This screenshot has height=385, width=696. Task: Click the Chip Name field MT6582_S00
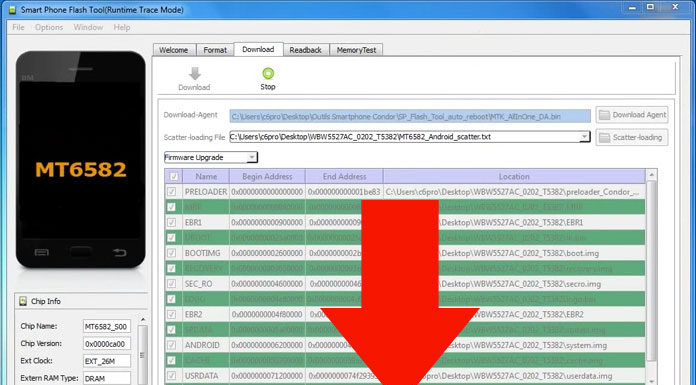[107, 326]
